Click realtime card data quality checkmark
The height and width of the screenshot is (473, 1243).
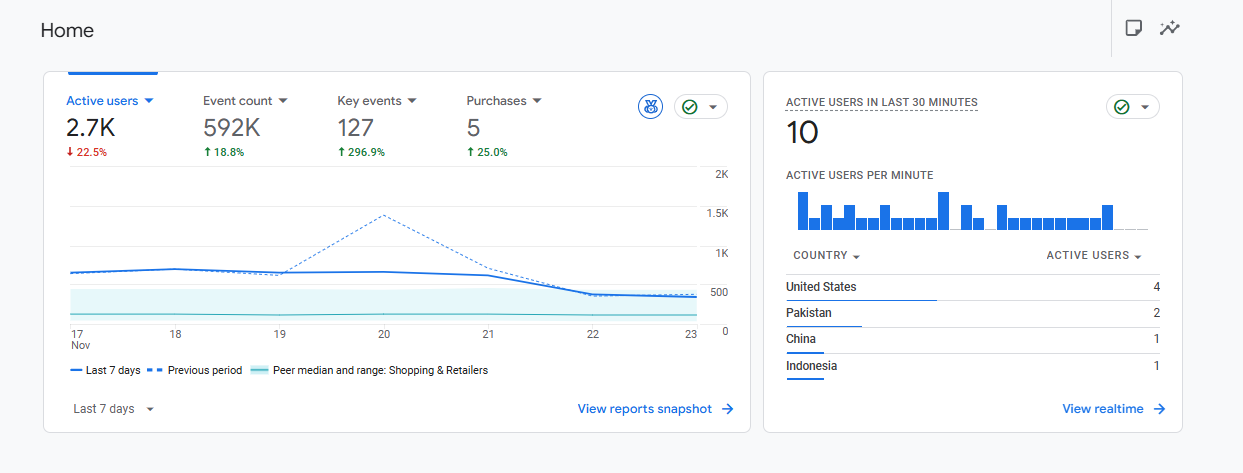(1122, 107)
